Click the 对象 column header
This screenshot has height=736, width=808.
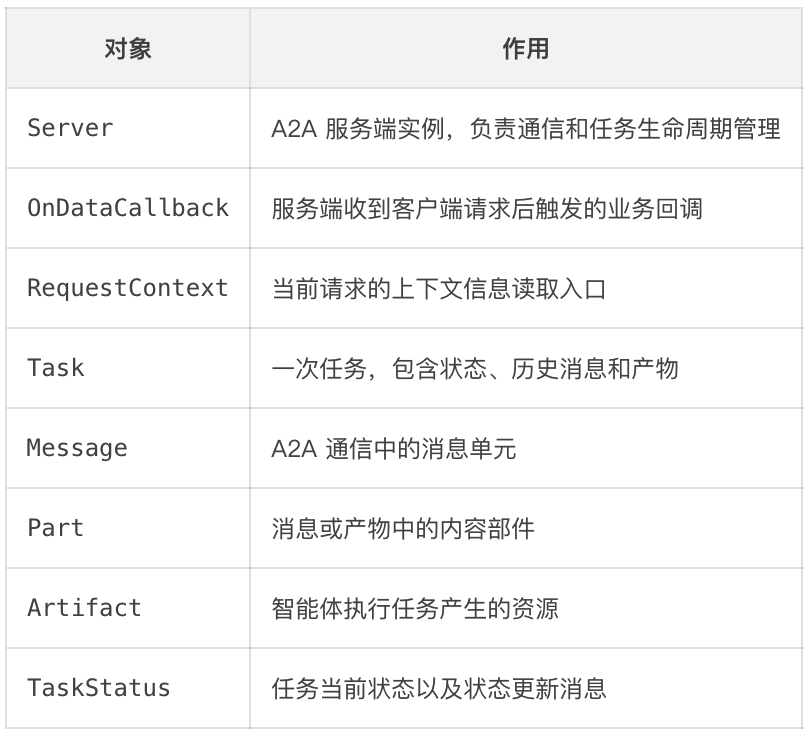click(x=128, y=49)
